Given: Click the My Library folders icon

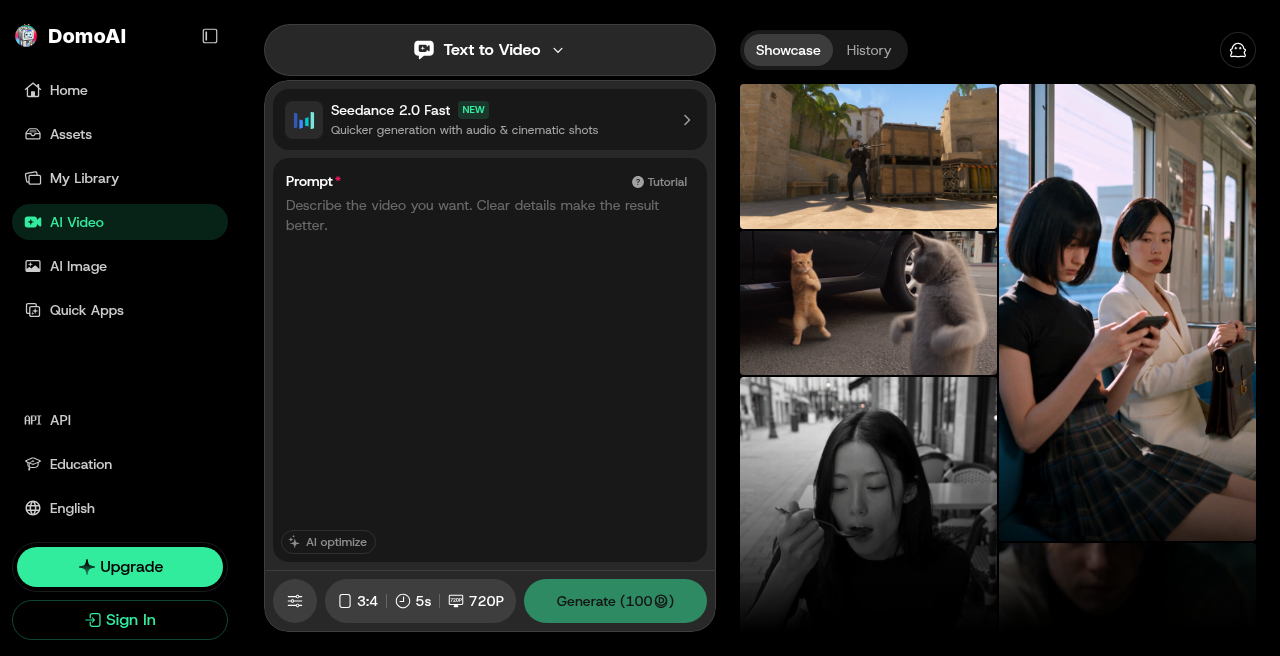Looking at the screenshot, I should [33, 178].
